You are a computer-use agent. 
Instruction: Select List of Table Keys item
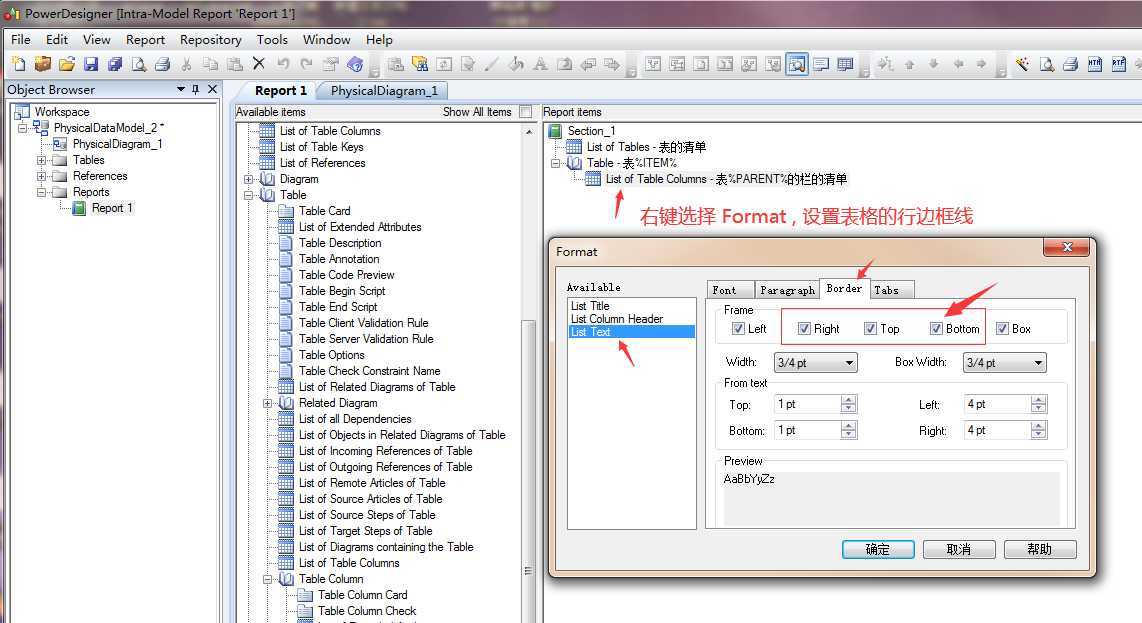point(321,147)
